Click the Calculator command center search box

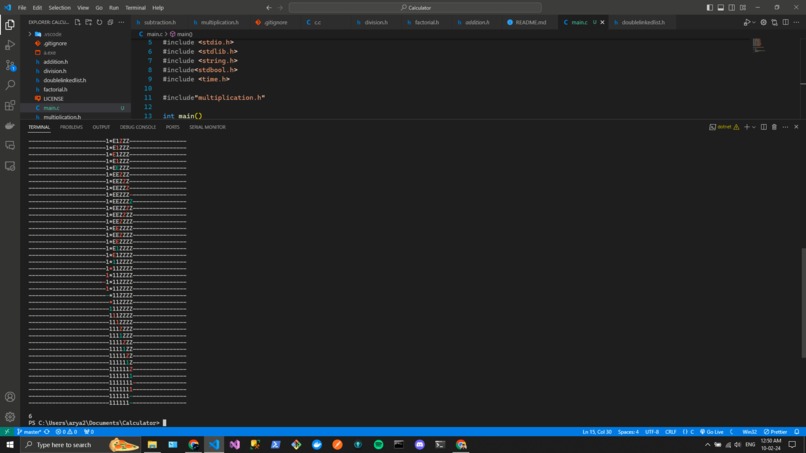(415, 8)
